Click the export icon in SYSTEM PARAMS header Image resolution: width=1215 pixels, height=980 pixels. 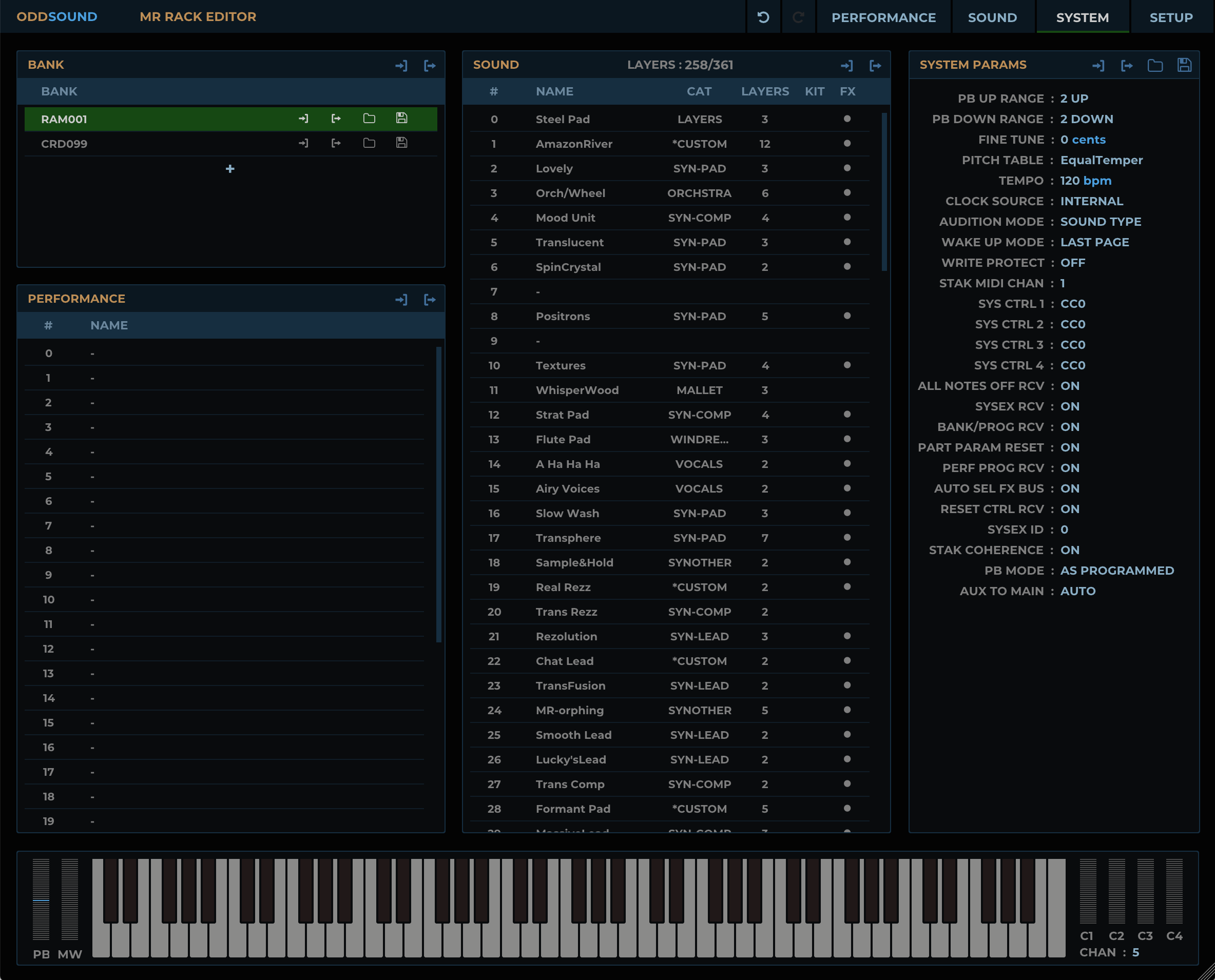(x=1127, y=66)
